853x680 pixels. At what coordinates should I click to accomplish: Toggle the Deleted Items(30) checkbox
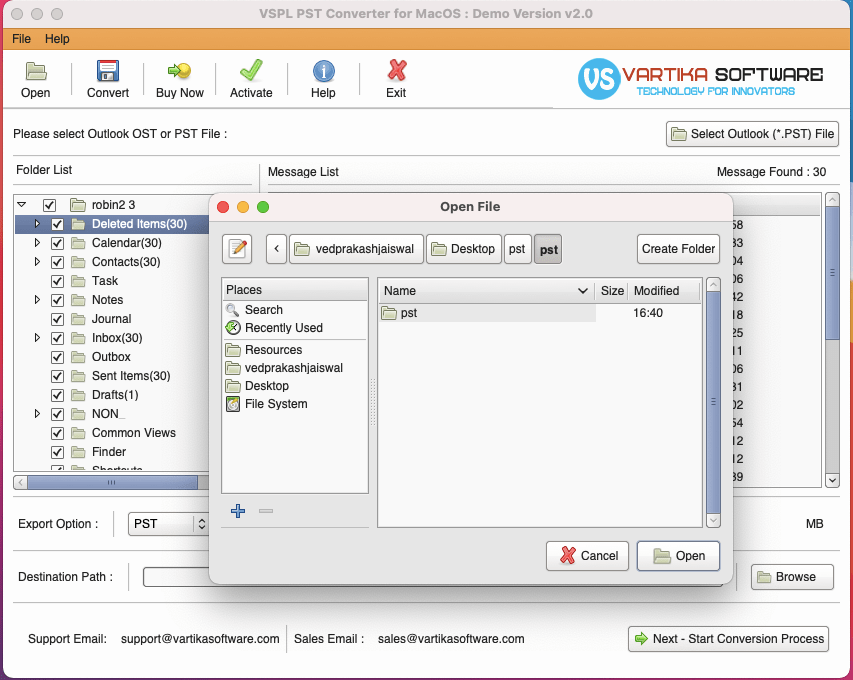57,224
